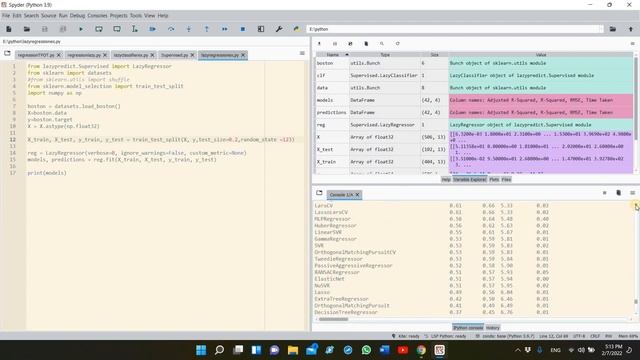Create a new file from the toolbar
Viewport: 640px width, 360px height.
pos(9,29)
